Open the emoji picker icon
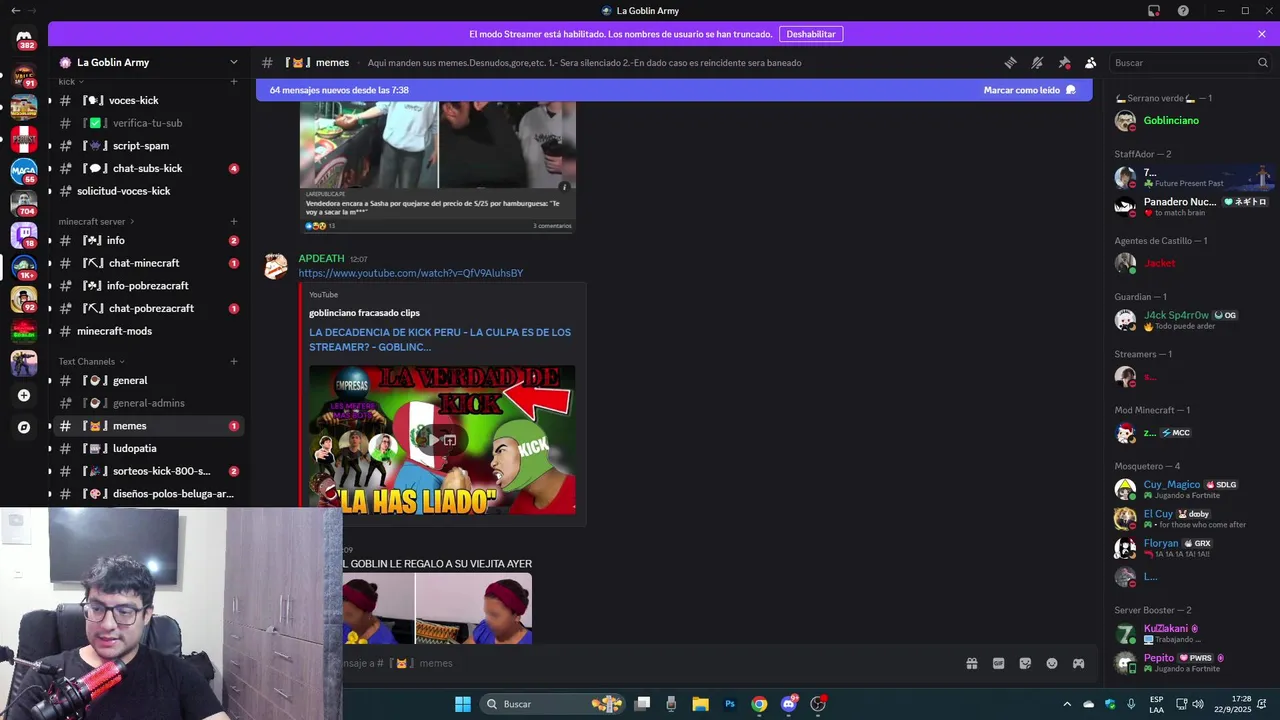The width and height of the screenshot is (1280, 720). [x=1052, y=663]
